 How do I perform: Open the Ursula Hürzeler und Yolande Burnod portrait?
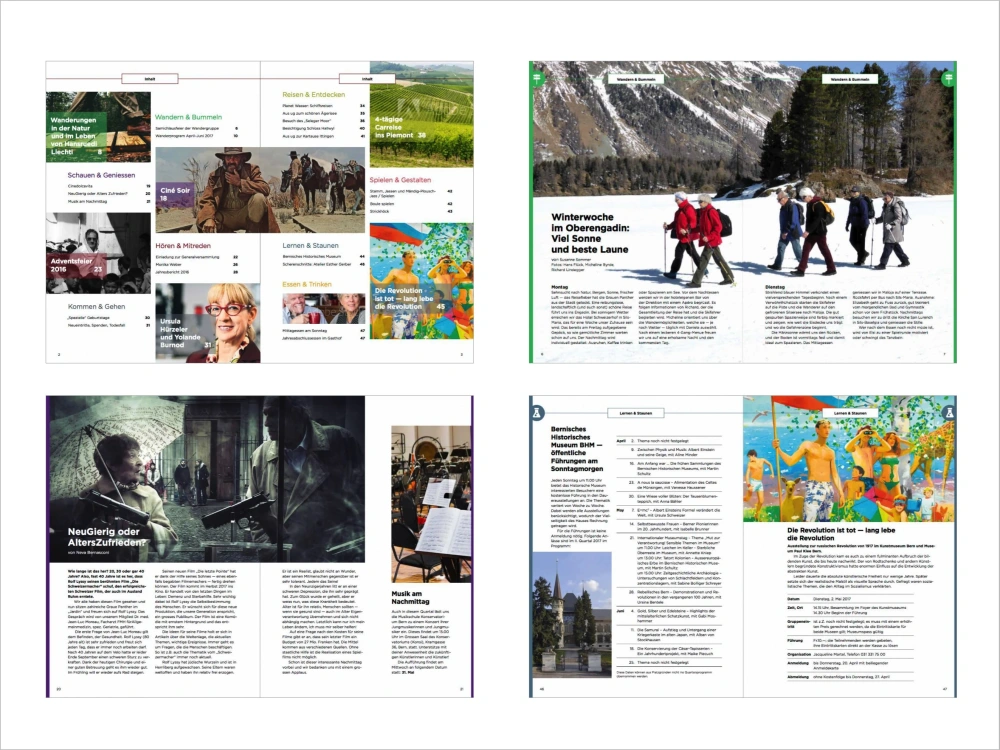pos(208,323)
